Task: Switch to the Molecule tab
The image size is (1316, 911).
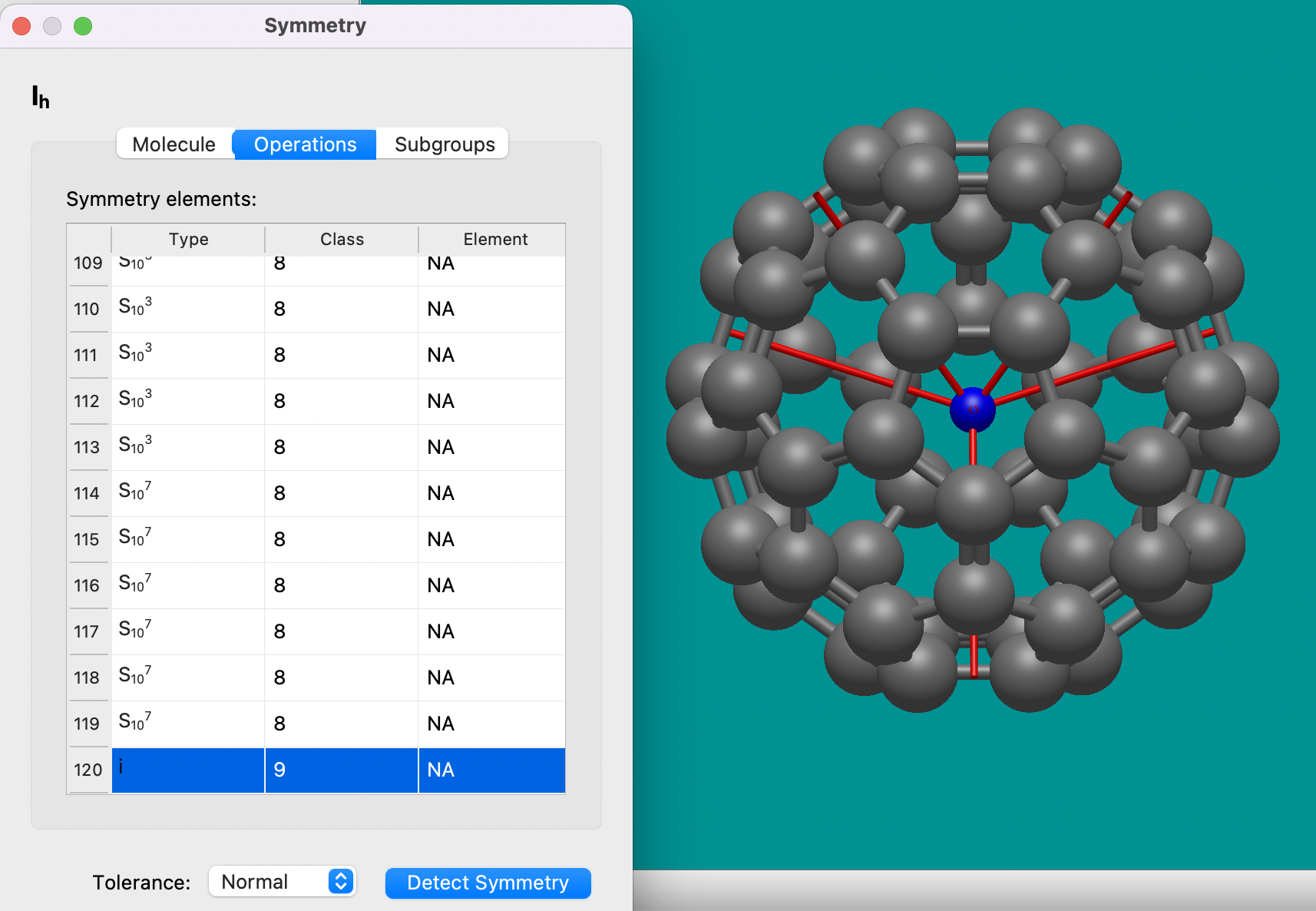Action: 174,144
